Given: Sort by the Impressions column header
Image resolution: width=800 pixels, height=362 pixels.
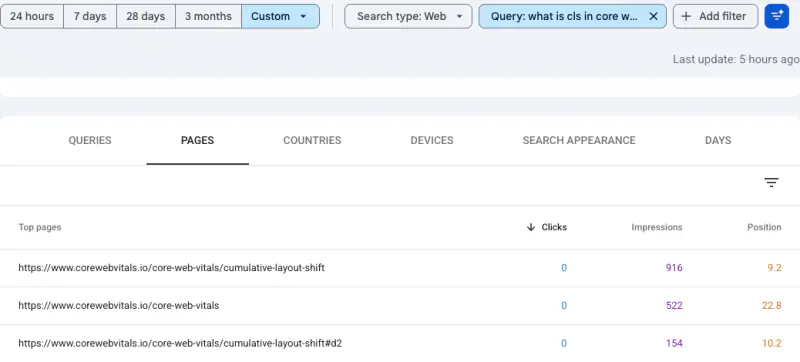Looking at the screenshot, I should [657, 227].
